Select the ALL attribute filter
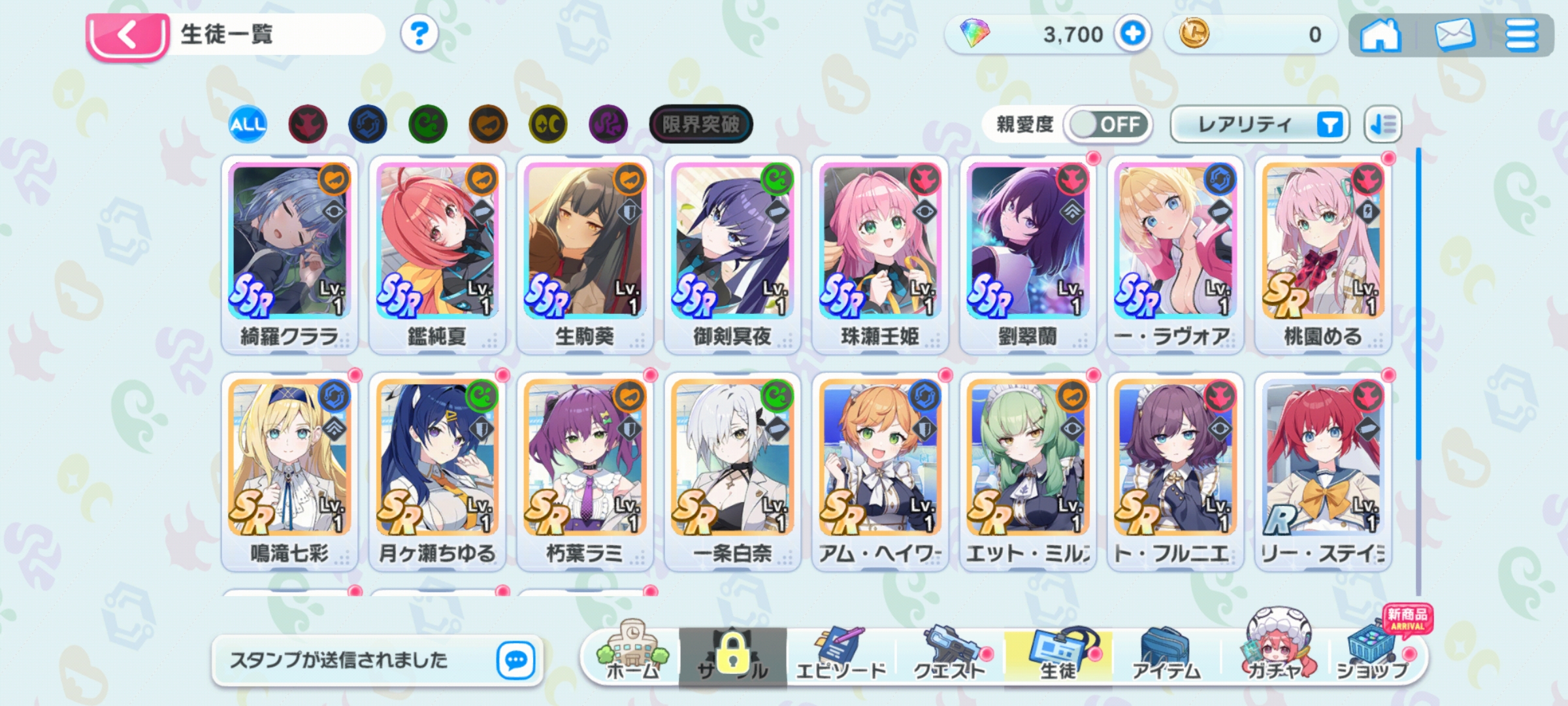The height and width of the screenshot is (706, 1568). pyautogui.click(x=248, y=124)
